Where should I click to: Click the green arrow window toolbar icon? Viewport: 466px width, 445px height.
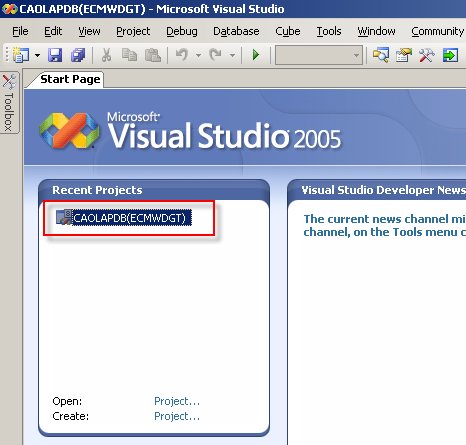(x=450, y=55)
